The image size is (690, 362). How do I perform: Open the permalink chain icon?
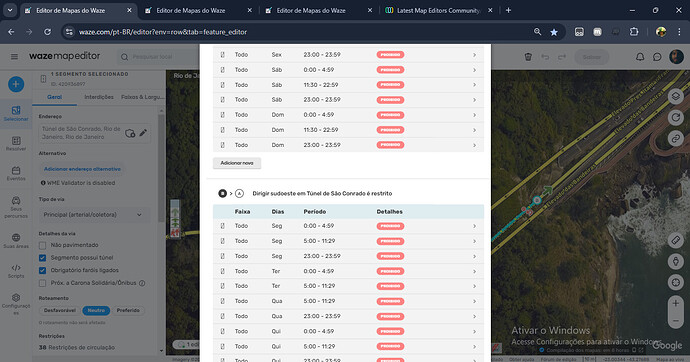[675, 139]
